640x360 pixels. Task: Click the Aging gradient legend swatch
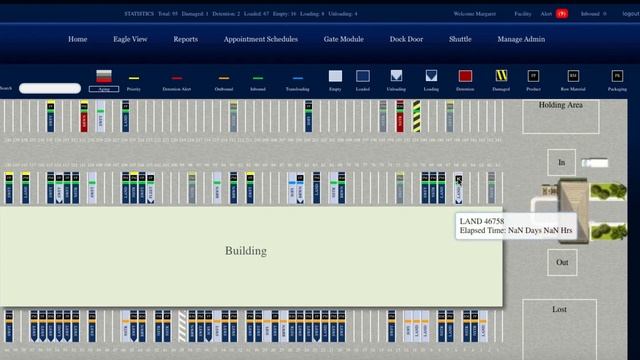pyautogui.click(x=104, y=76)
